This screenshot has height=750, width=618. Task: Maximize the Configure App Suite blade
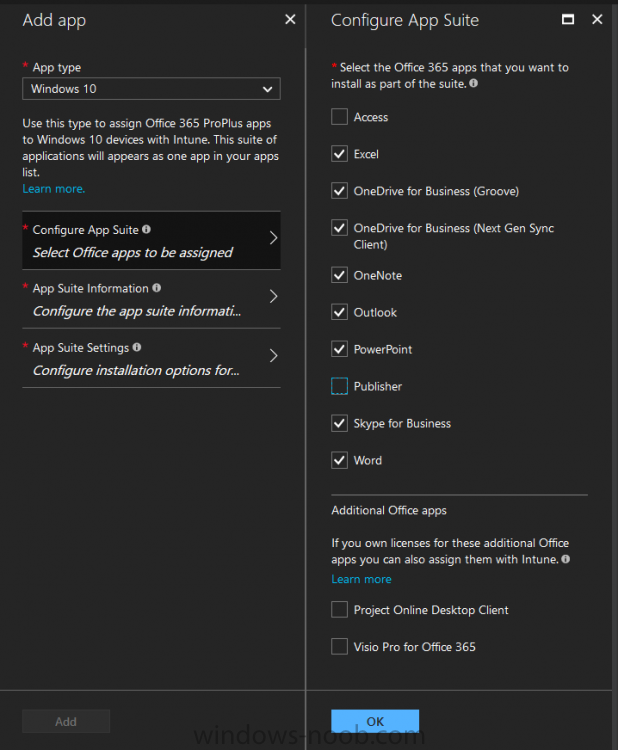[x=568, y=20]
